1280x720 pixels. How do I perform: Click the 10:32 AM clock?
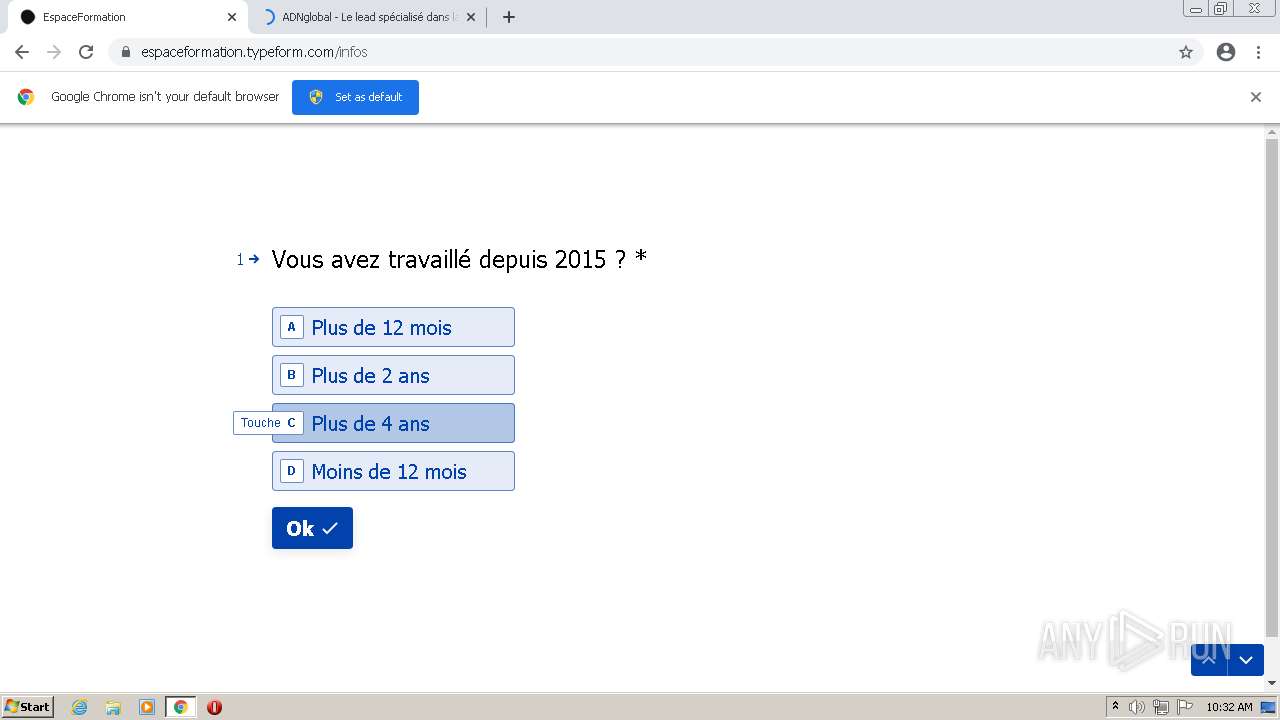[1229, 707]
